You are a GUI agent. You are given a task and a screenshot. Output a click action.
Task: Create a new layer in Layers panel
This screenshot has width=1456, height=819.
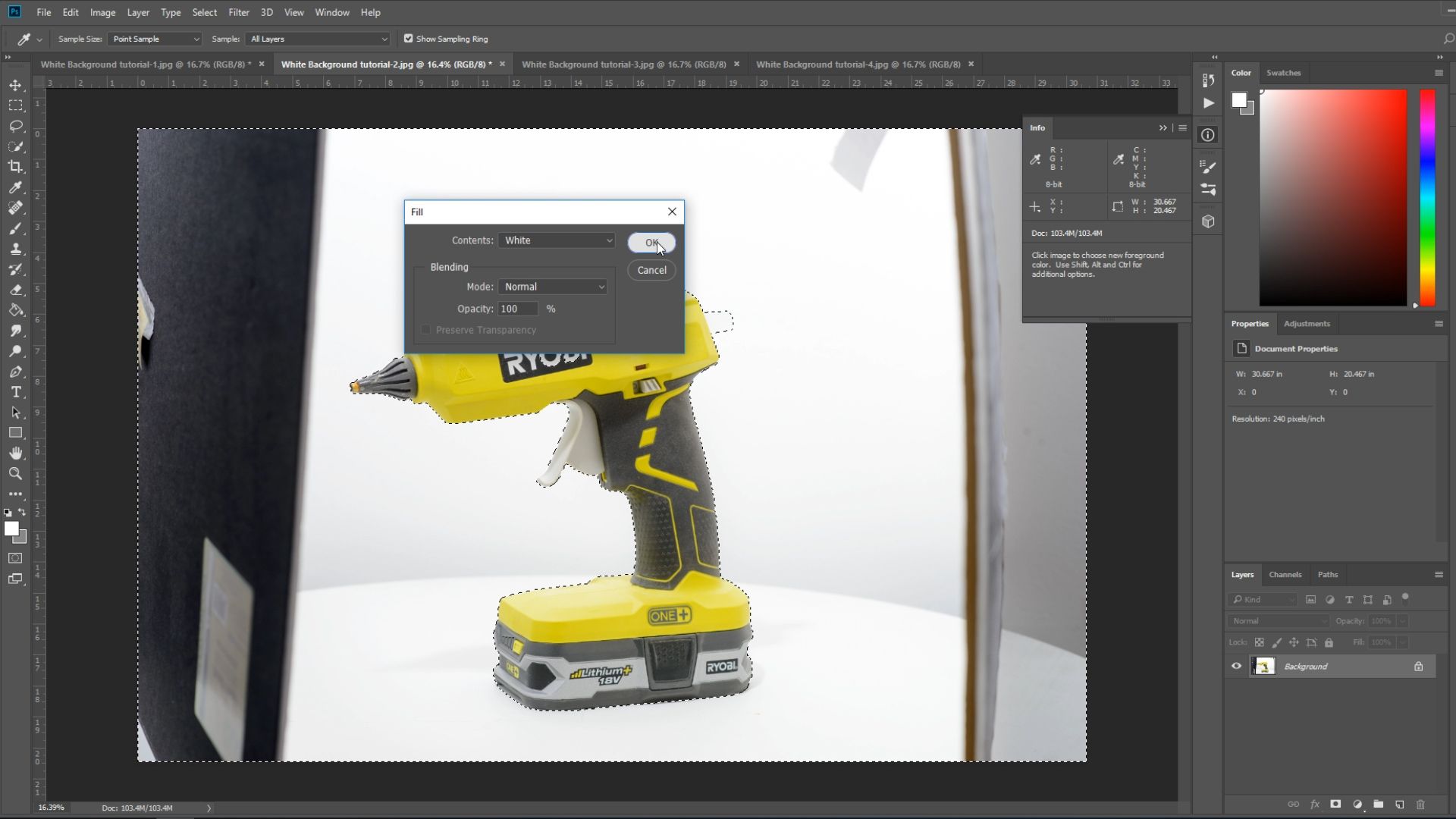tap(1399, 805)
